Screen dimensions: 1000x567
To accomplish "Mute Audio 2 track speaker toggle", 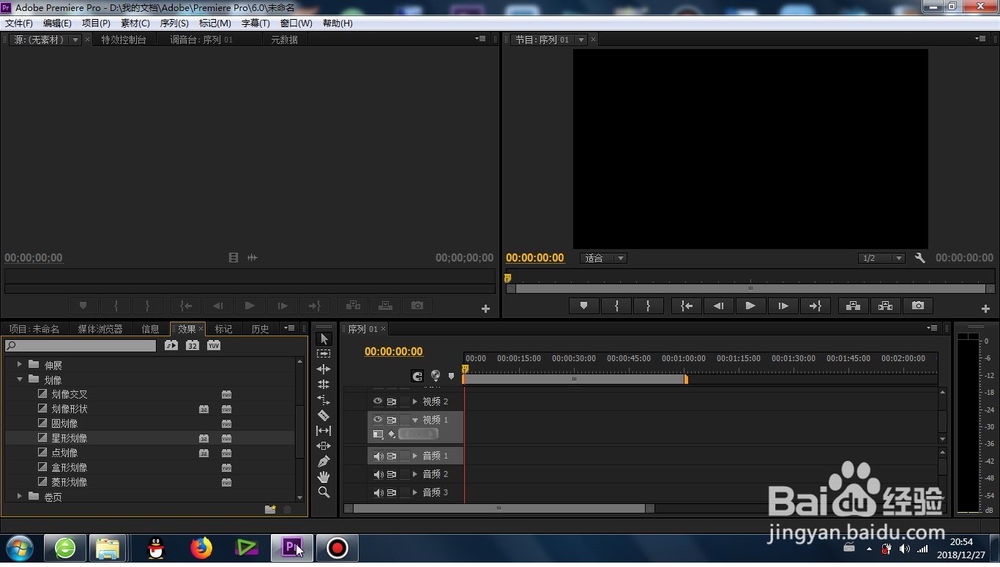I will 378,475.
